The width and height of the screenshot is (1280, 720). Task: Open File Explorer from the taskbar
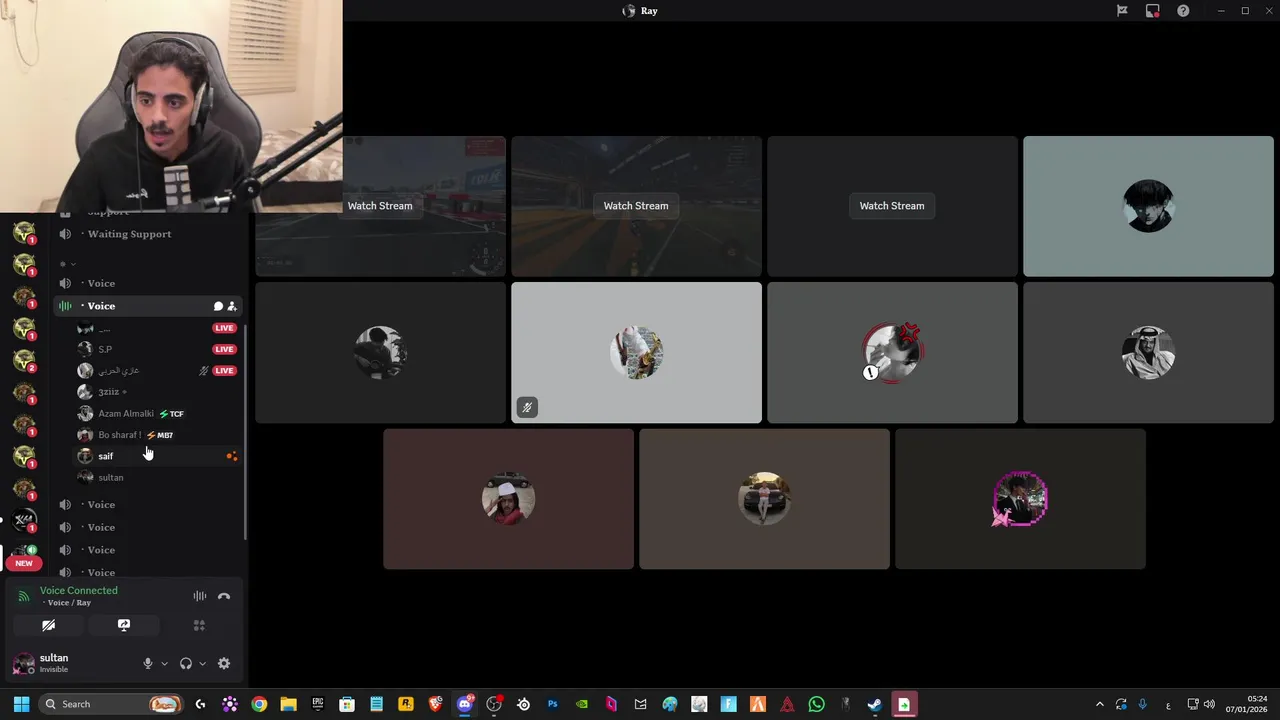coord(288,704)
